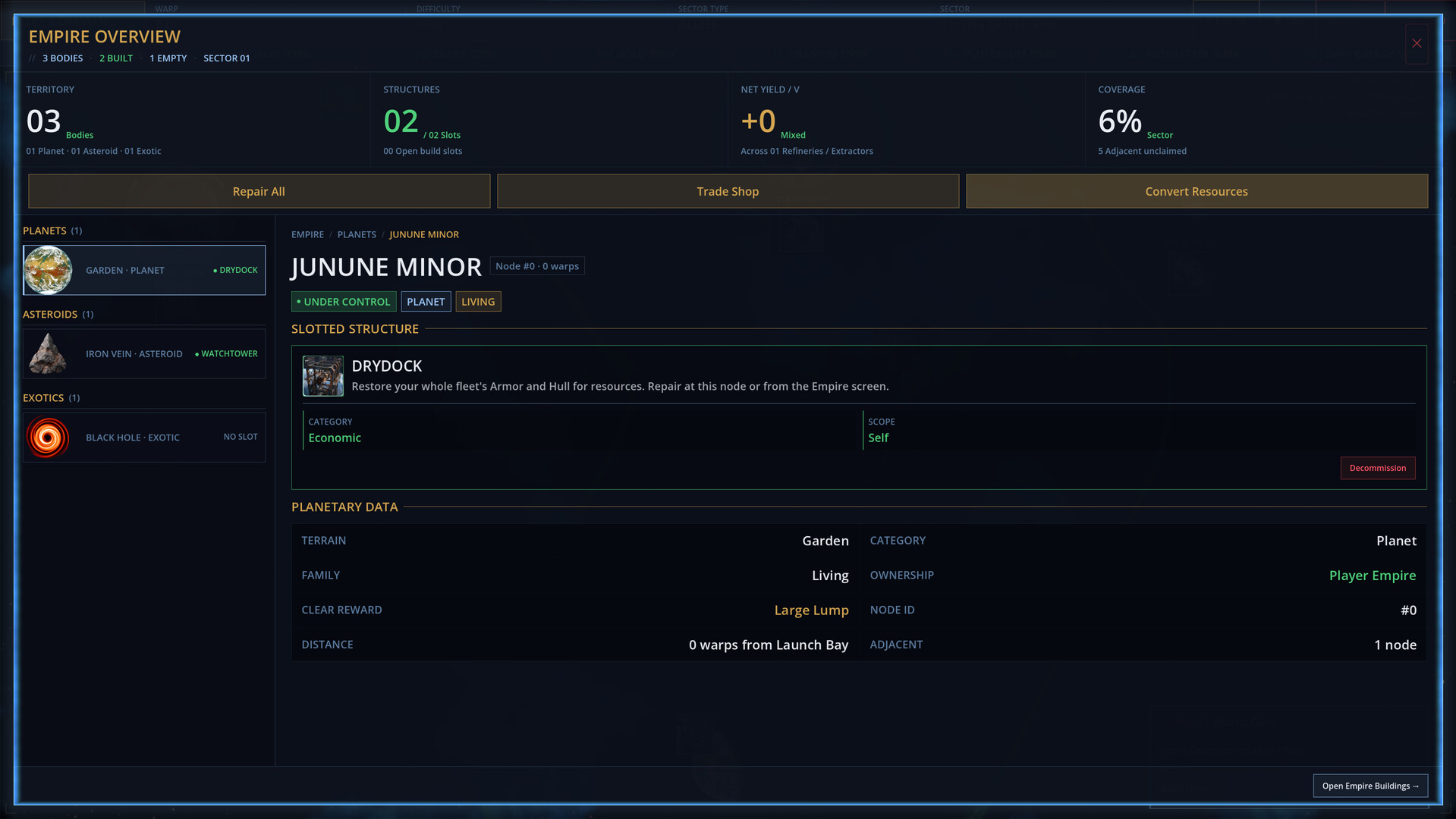Click the Planet tag
Viewport: 1456px width, 819px height.
coord(426,302)
